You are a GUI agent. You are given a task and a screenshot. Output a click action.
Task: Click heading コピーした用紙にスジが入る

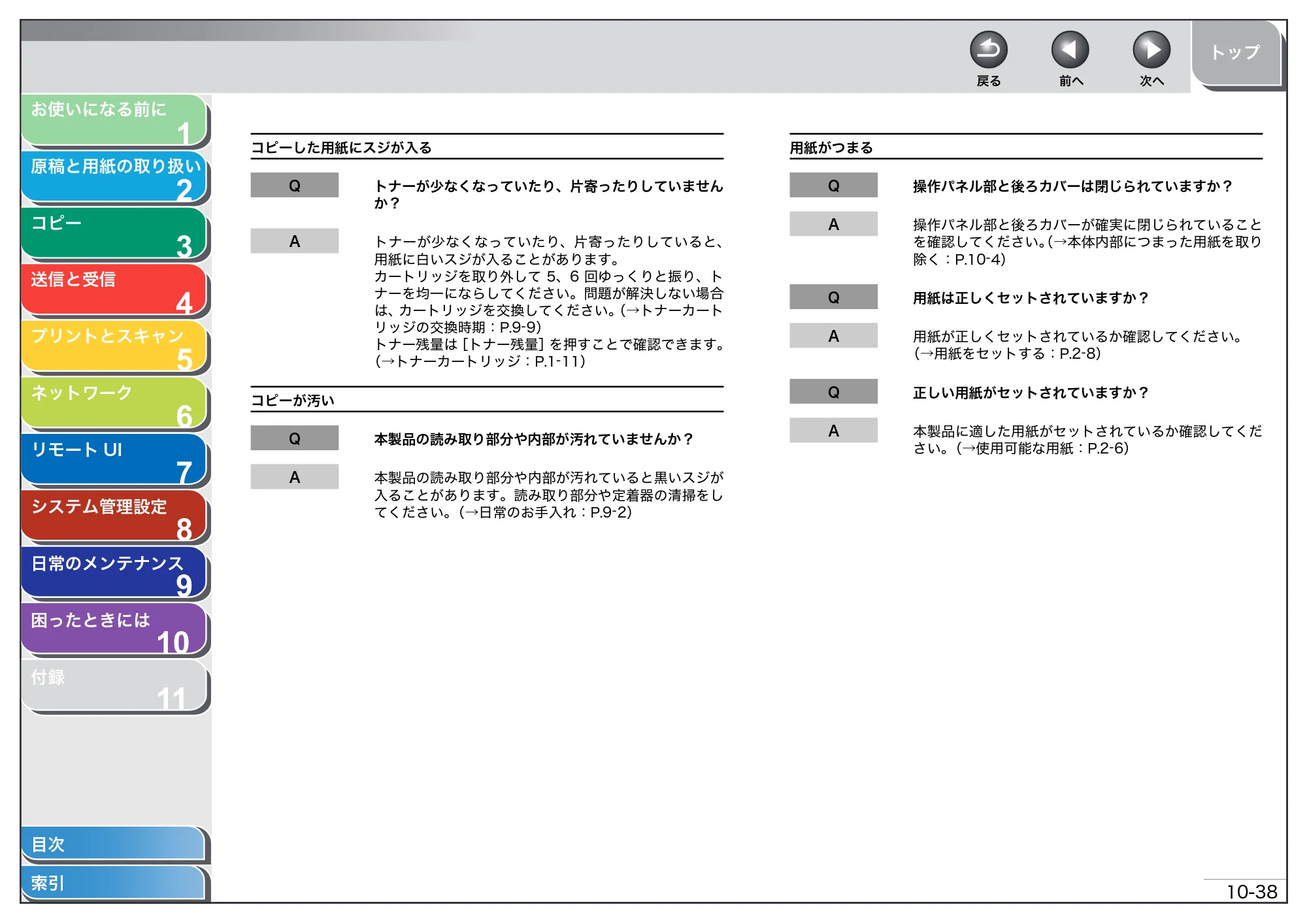tap(342, 148)
